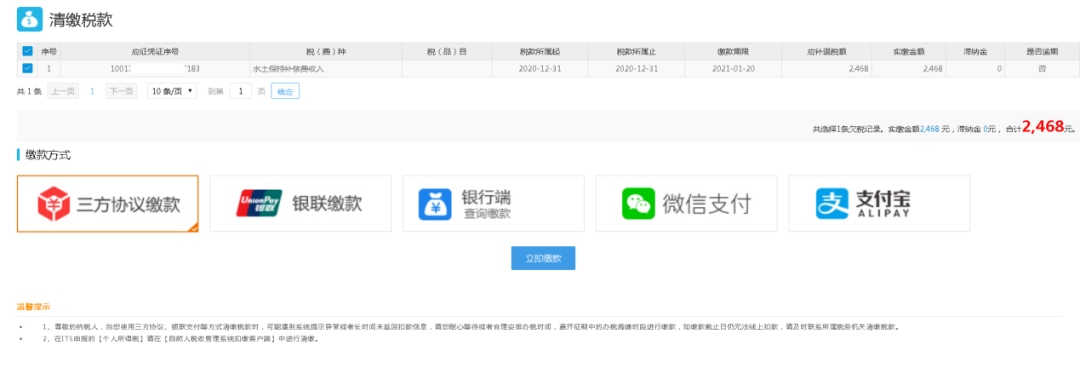Focus the page number input field
This screenshot has height=374, width=1080.
click(240, 91)
